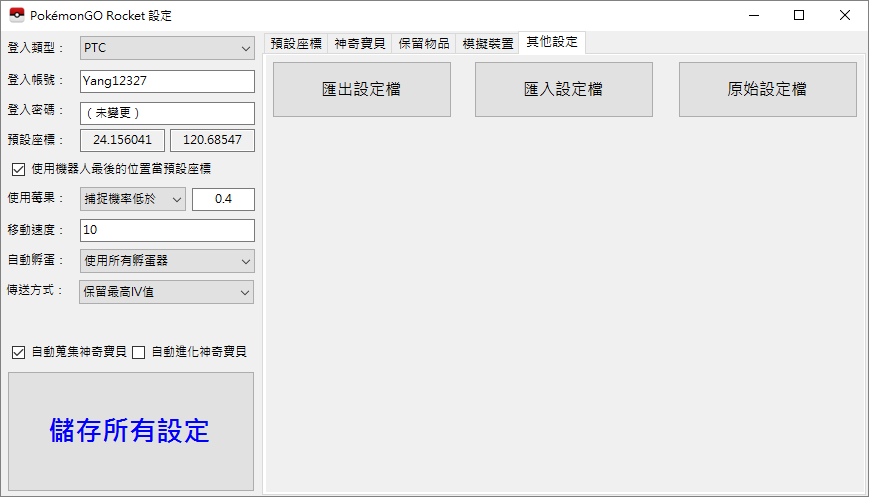The image size is (869, 497).
Task: Uncheck 自動蒐集神奇寶貝 checkbox
Action: tap(18, 352)
